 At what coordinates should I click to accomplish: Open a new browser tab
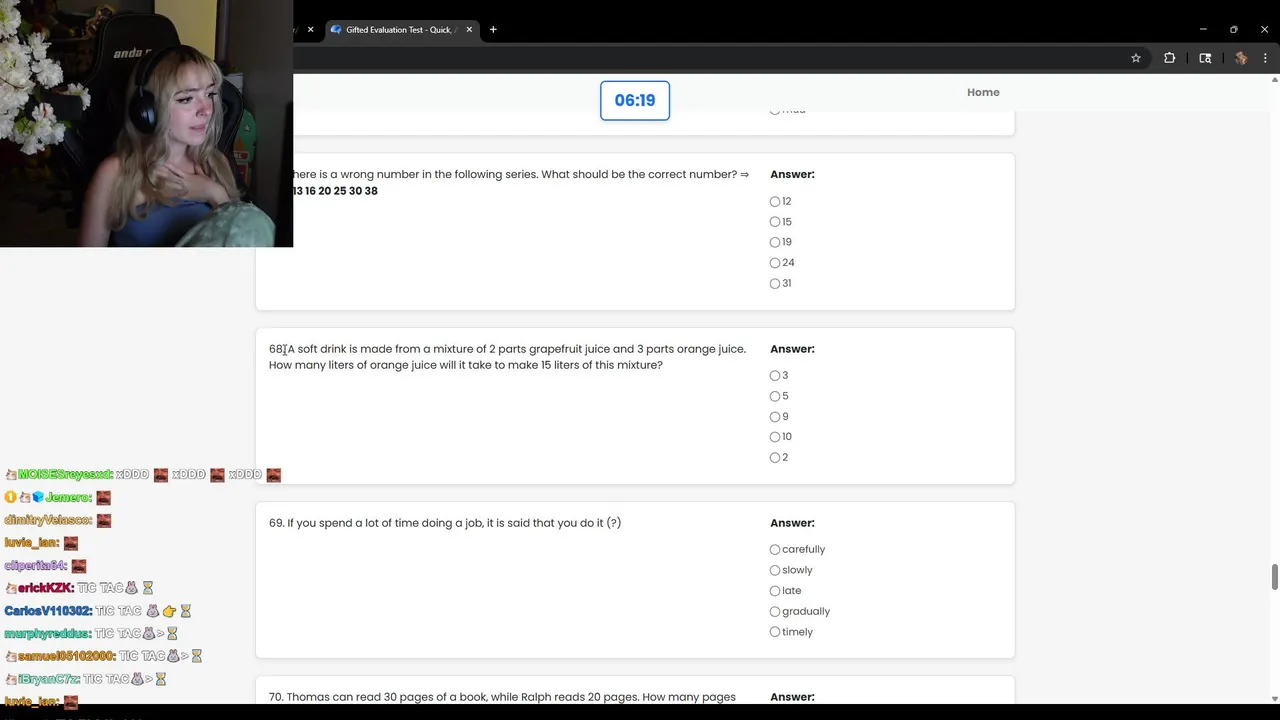(x=493, y=29)
